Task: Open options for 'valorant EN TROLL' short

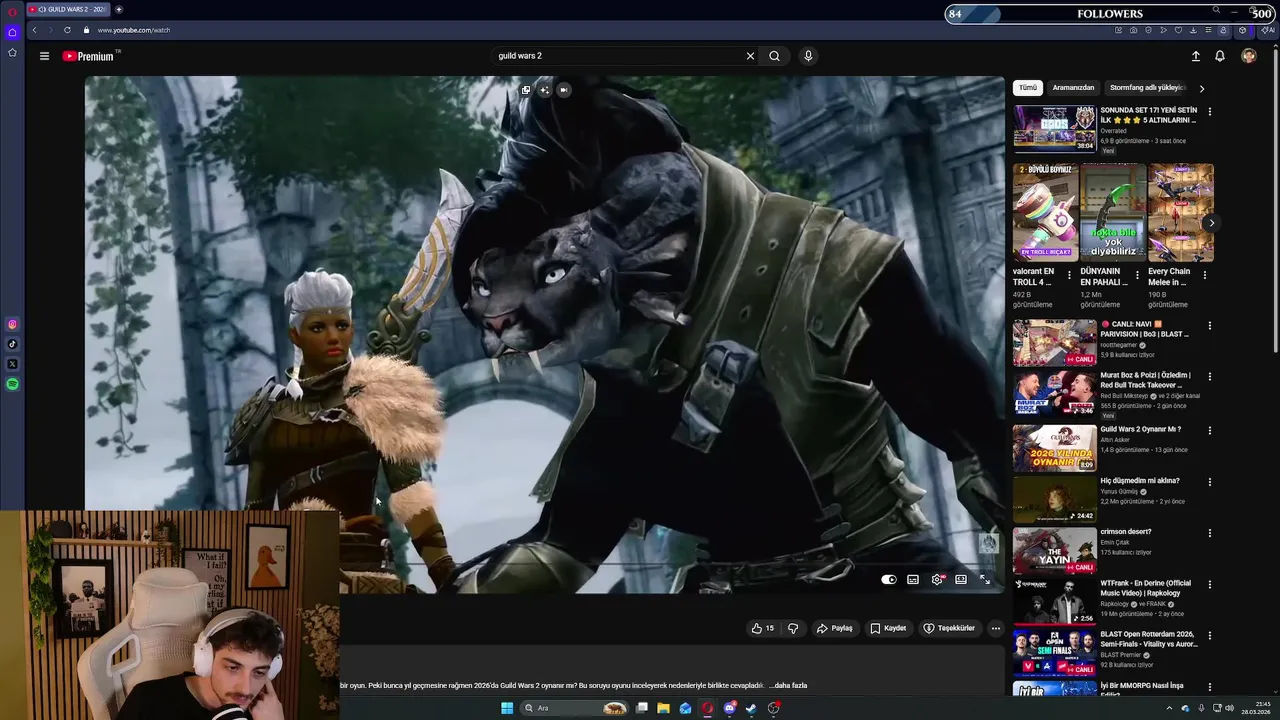Action: click(1069, 274)
